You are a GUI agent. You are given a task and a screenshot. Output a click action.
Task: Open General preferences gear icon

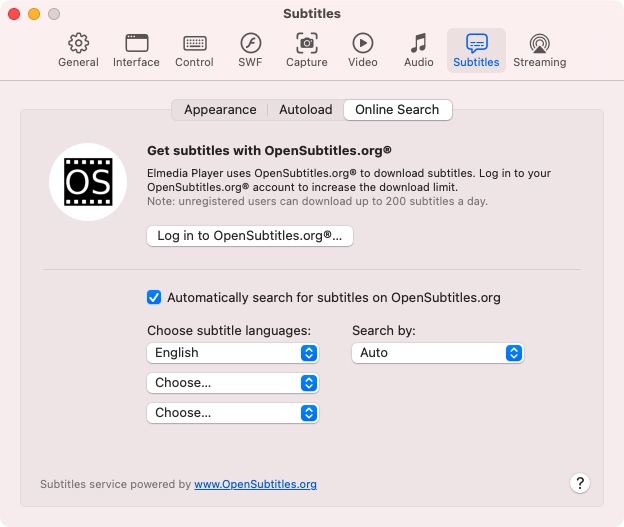tap(78, 50)
